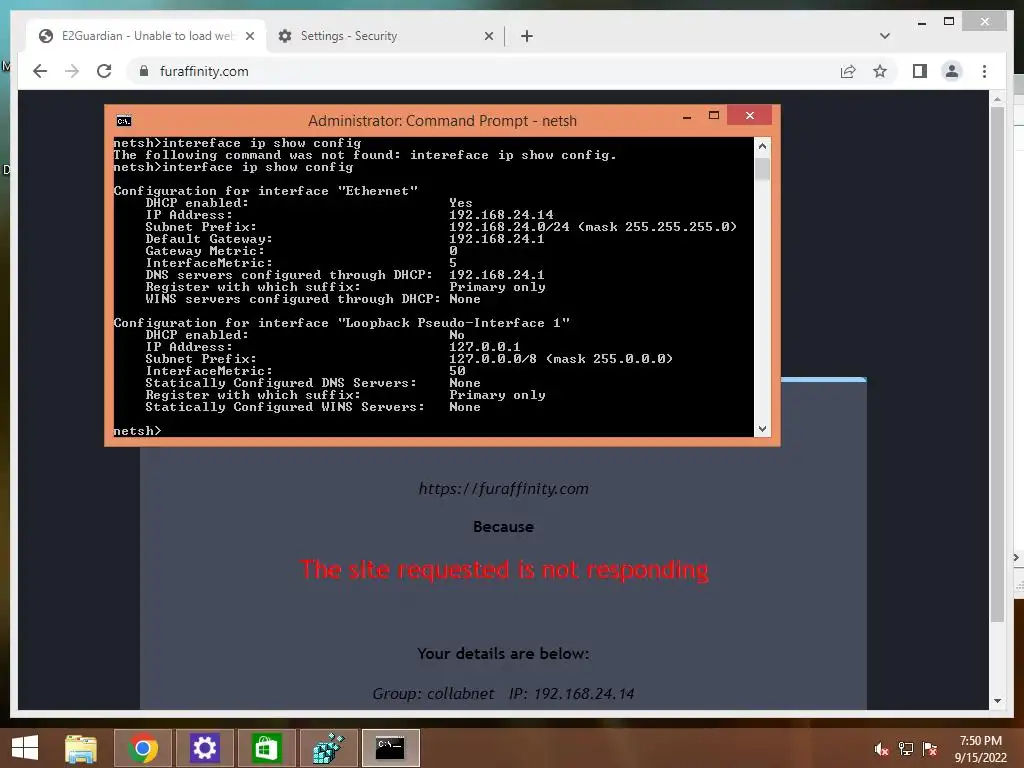The height and width of the screenshot is (768, 1024).
Task: Open Chrome side panel
Action: (x=920, y=71)
